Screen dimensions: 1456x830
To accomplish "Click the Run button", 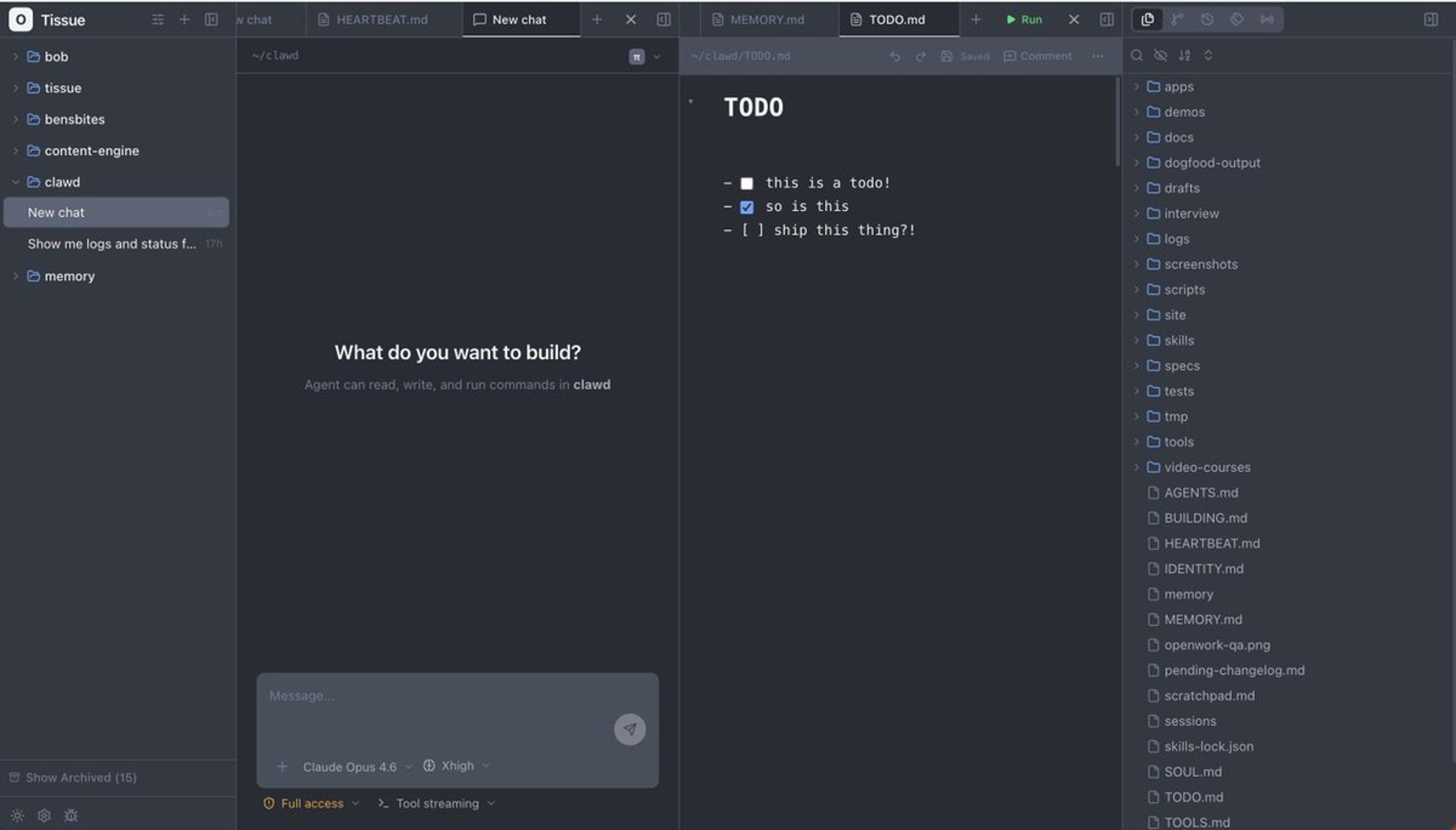I will point(1024,20).
